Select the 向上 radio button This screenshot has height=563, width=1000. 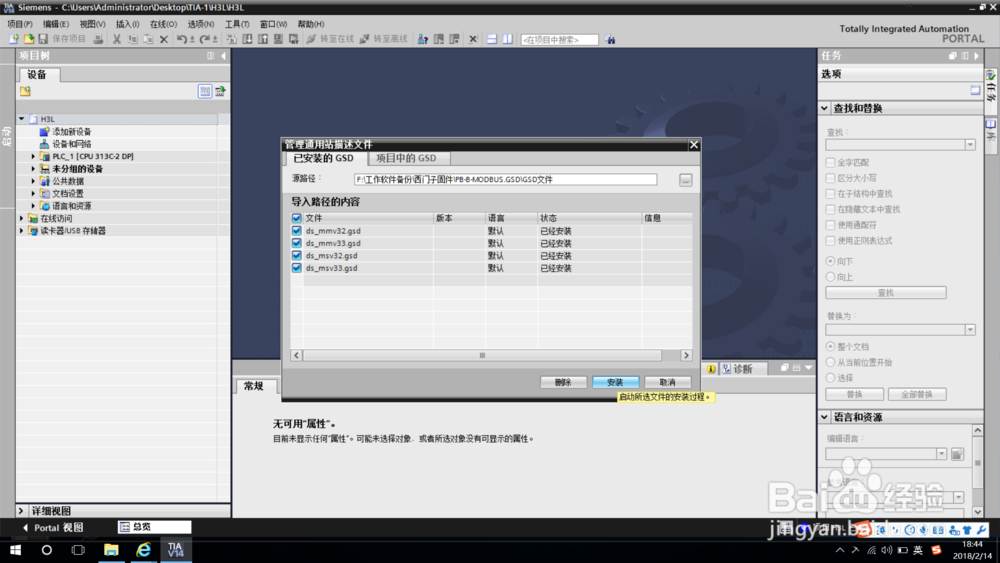point(830,277)
